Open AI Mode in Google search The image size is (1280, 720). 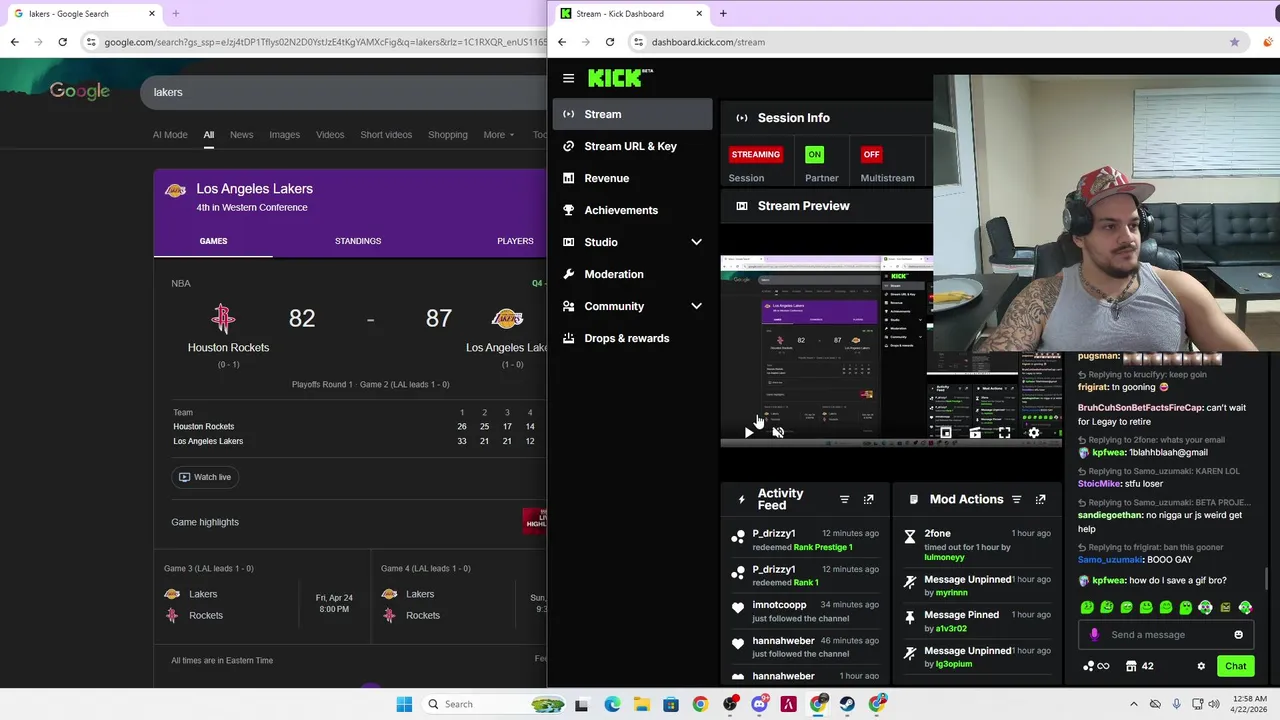point(170,135)
